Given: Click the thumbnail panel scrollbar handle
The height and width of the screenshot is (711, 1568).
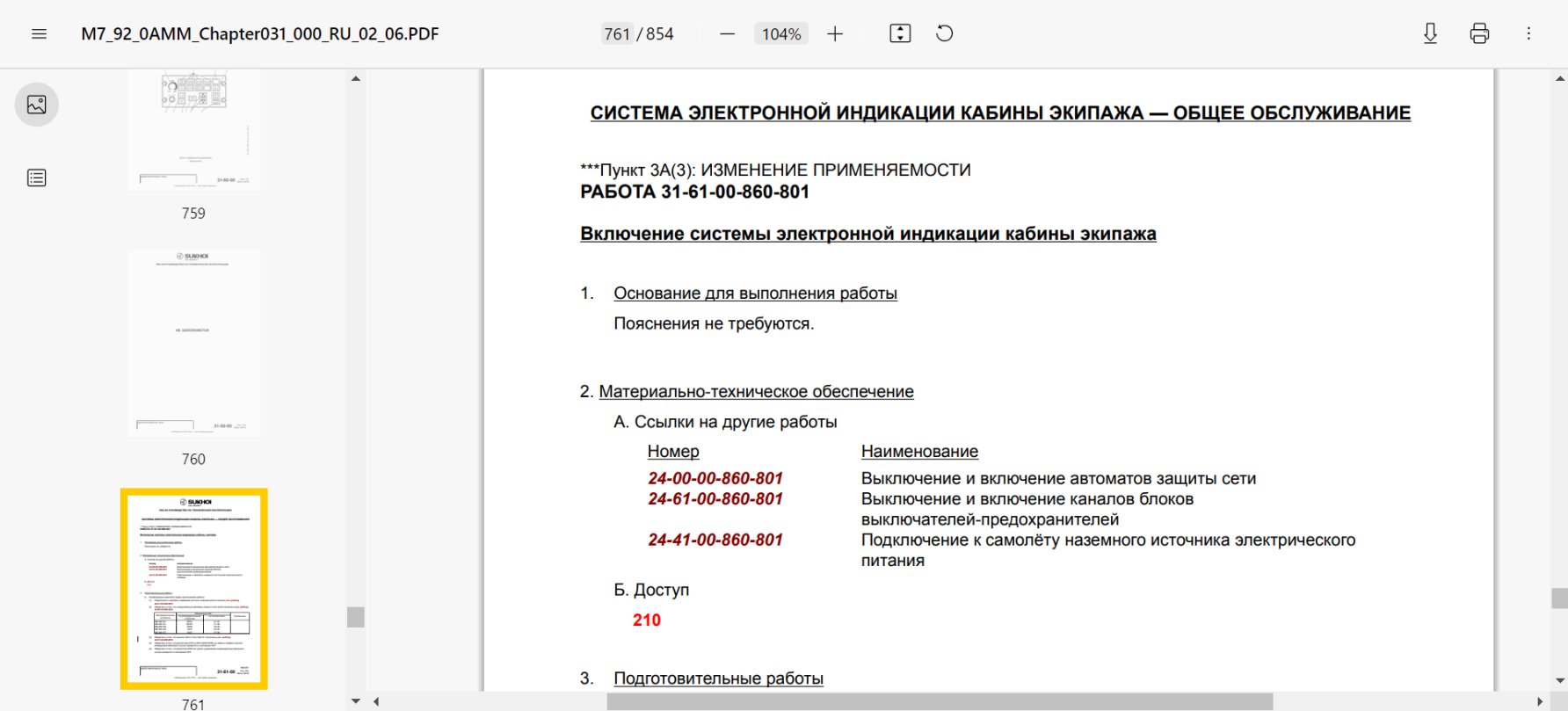Looking at the screenshot, I should pos(356,617).
